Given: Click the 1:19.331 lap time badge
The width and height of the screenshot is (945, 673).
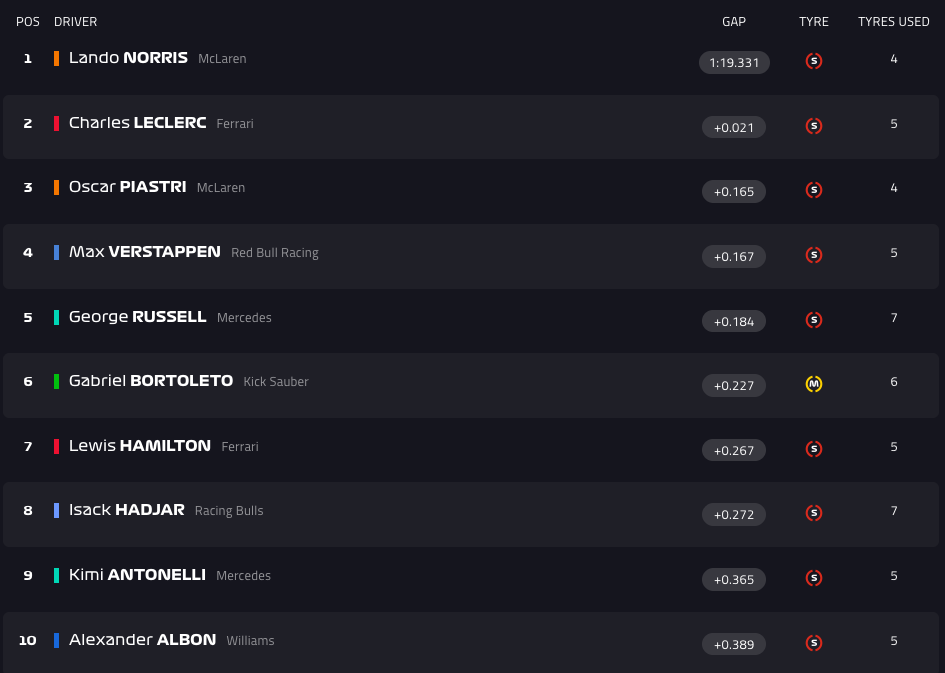Looking at the screenshot, I should point(734,63).
